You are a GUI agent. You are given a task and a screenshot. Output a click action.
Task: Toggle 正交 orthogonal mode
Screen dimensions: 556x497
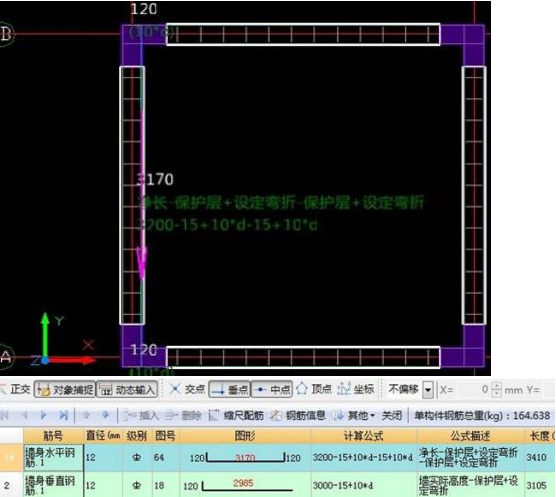click(16, 390)
